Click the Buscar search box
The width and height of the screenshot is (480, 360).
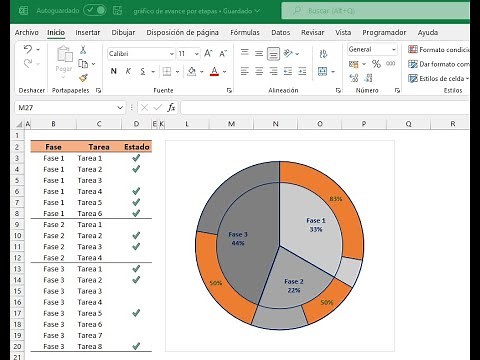click(x=376, y=11)
